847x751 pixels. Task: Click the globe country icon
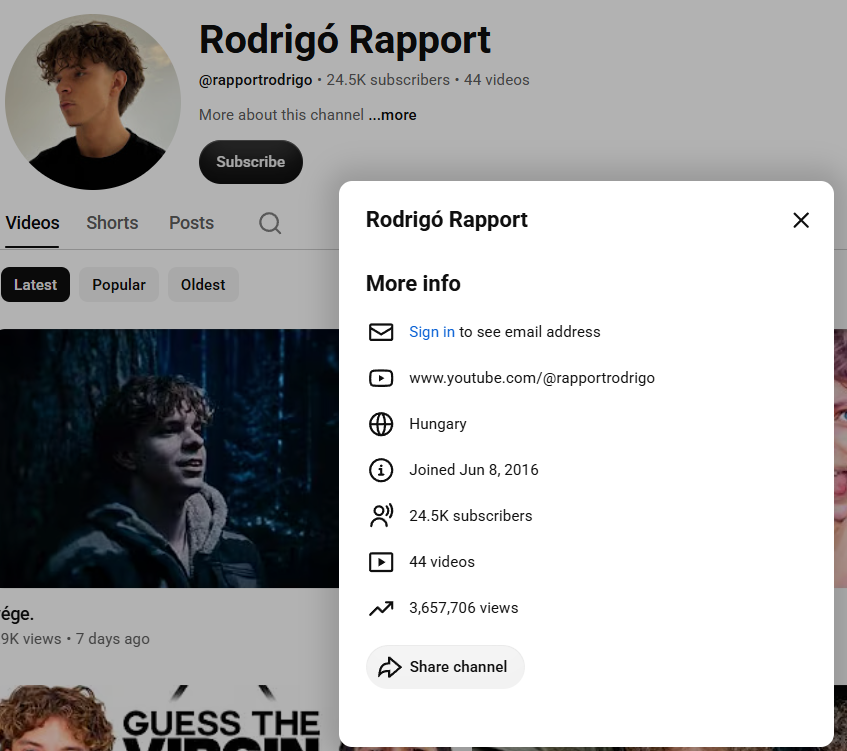tap(381, 424)
